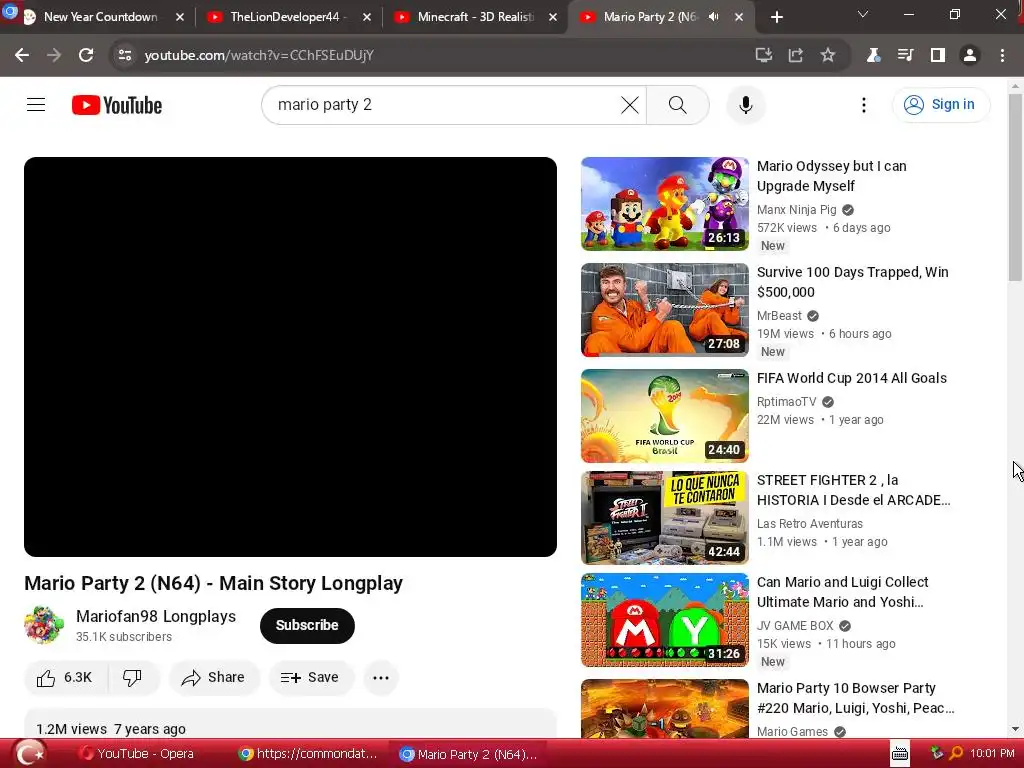This screenshot has width=1024, height=768.
Task: Go forward with the browser forward arrow
Action: click(54, 55)
